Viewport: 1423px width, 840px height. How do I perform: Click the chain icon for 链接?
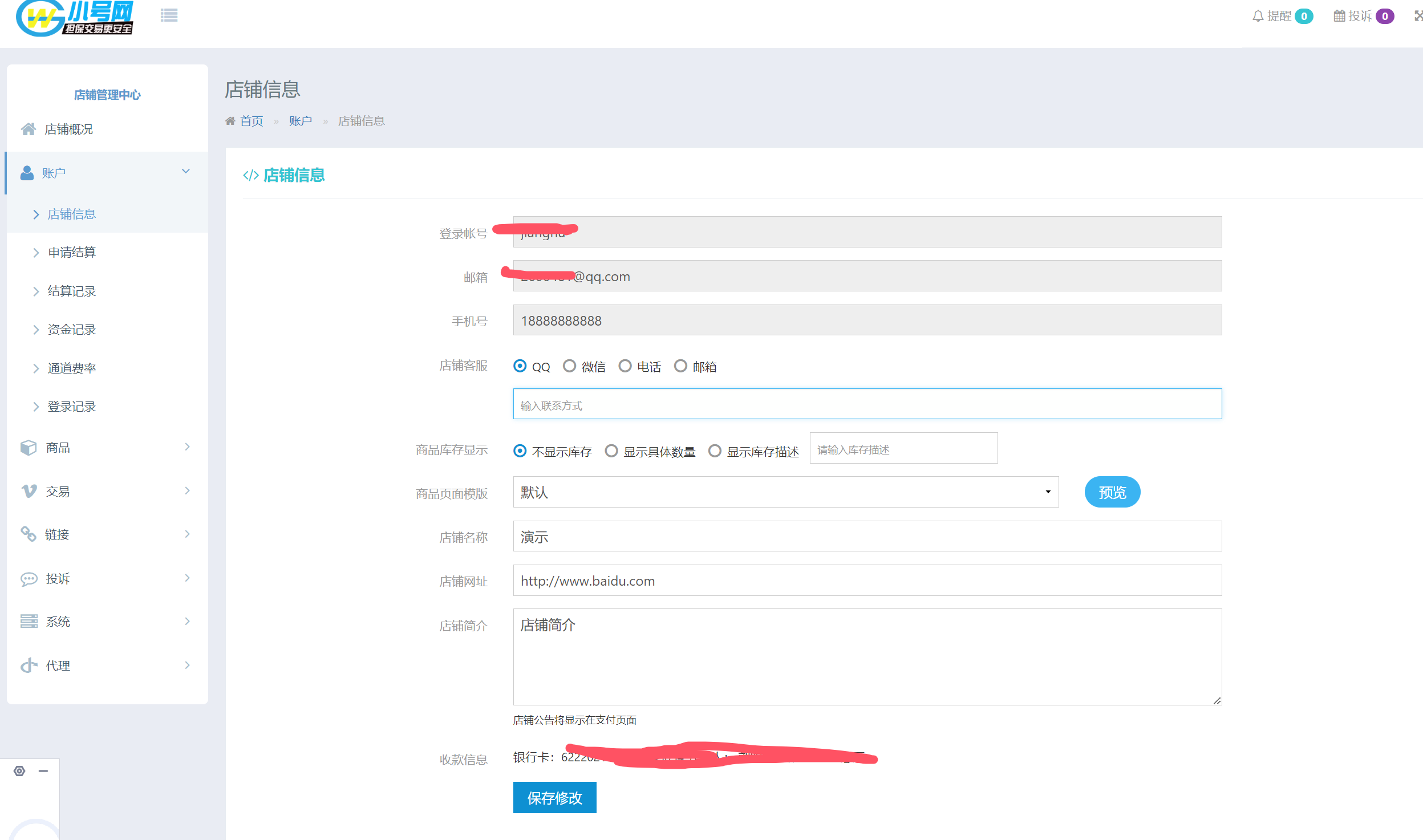pyautogui.click(x=29, y=534)
